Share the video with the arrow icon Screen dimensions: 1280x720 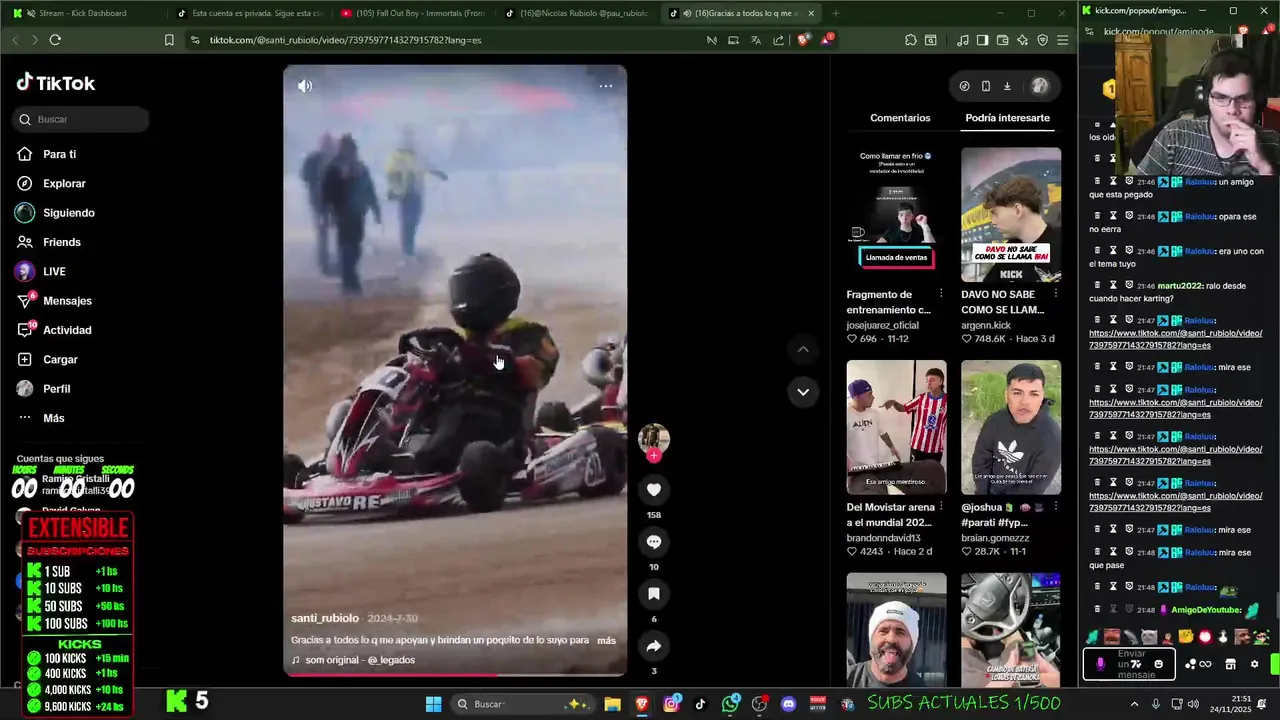click(x=654, y=645)
